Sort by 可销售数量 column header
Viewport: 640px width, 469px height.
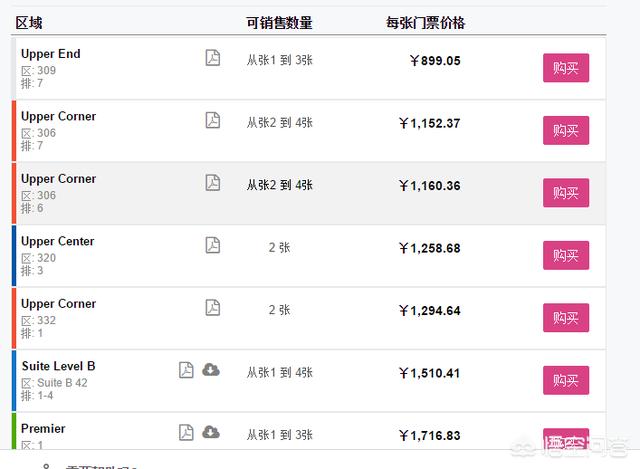[279, 23]
